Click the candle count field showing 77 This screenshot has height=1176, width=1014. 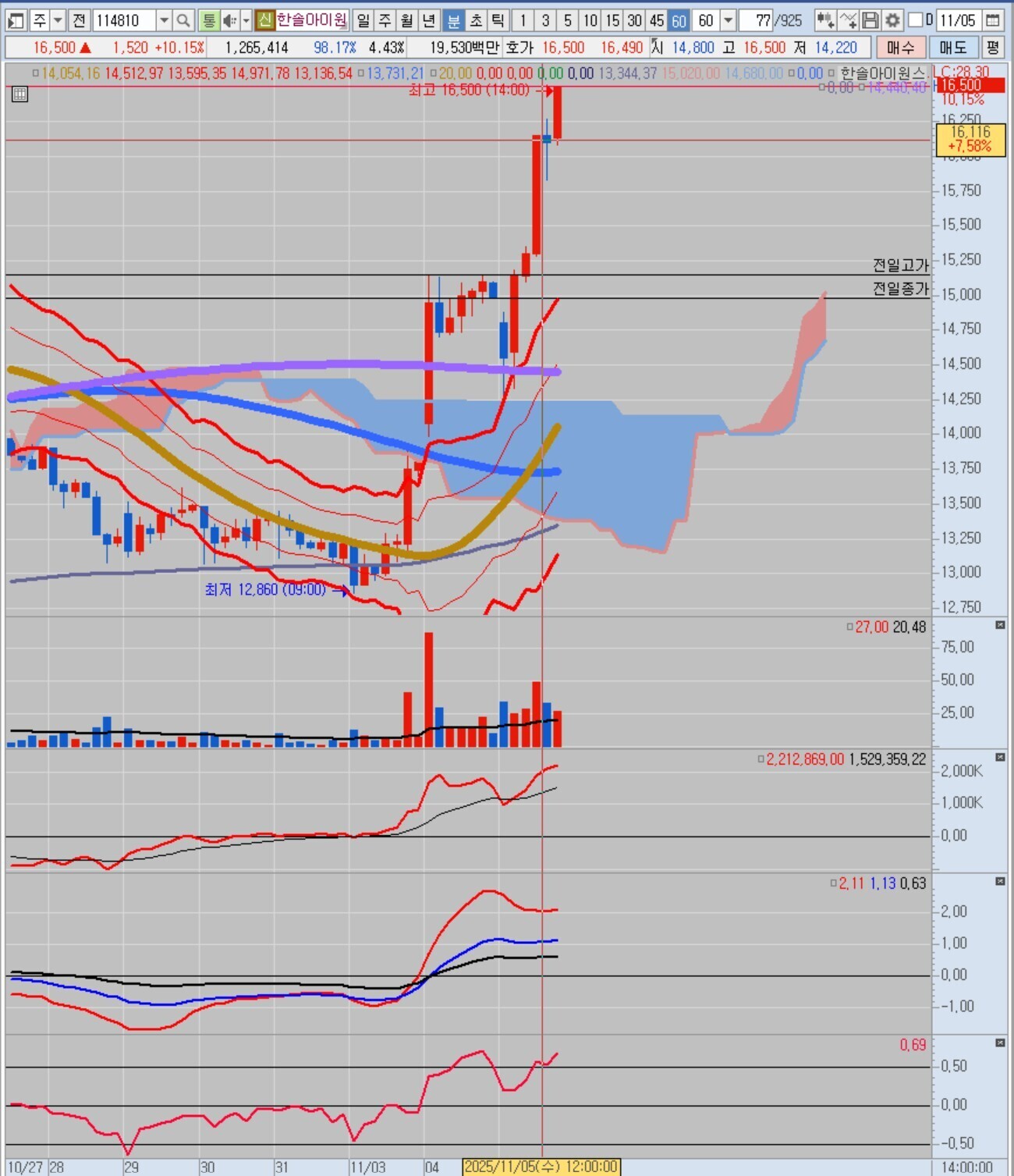tap(756, 20)
